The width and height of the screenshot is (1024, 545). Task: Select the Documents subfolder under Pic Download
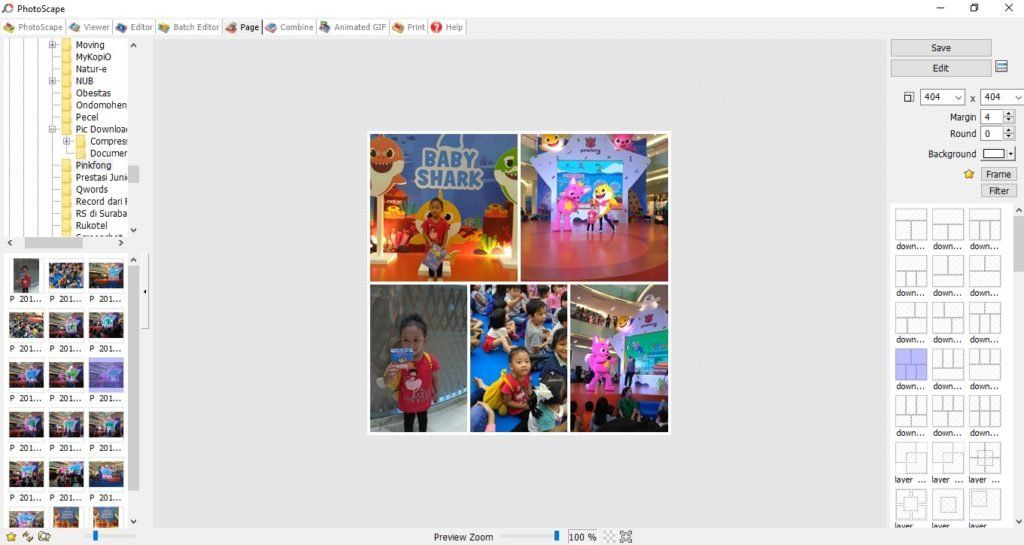(108, 153)
